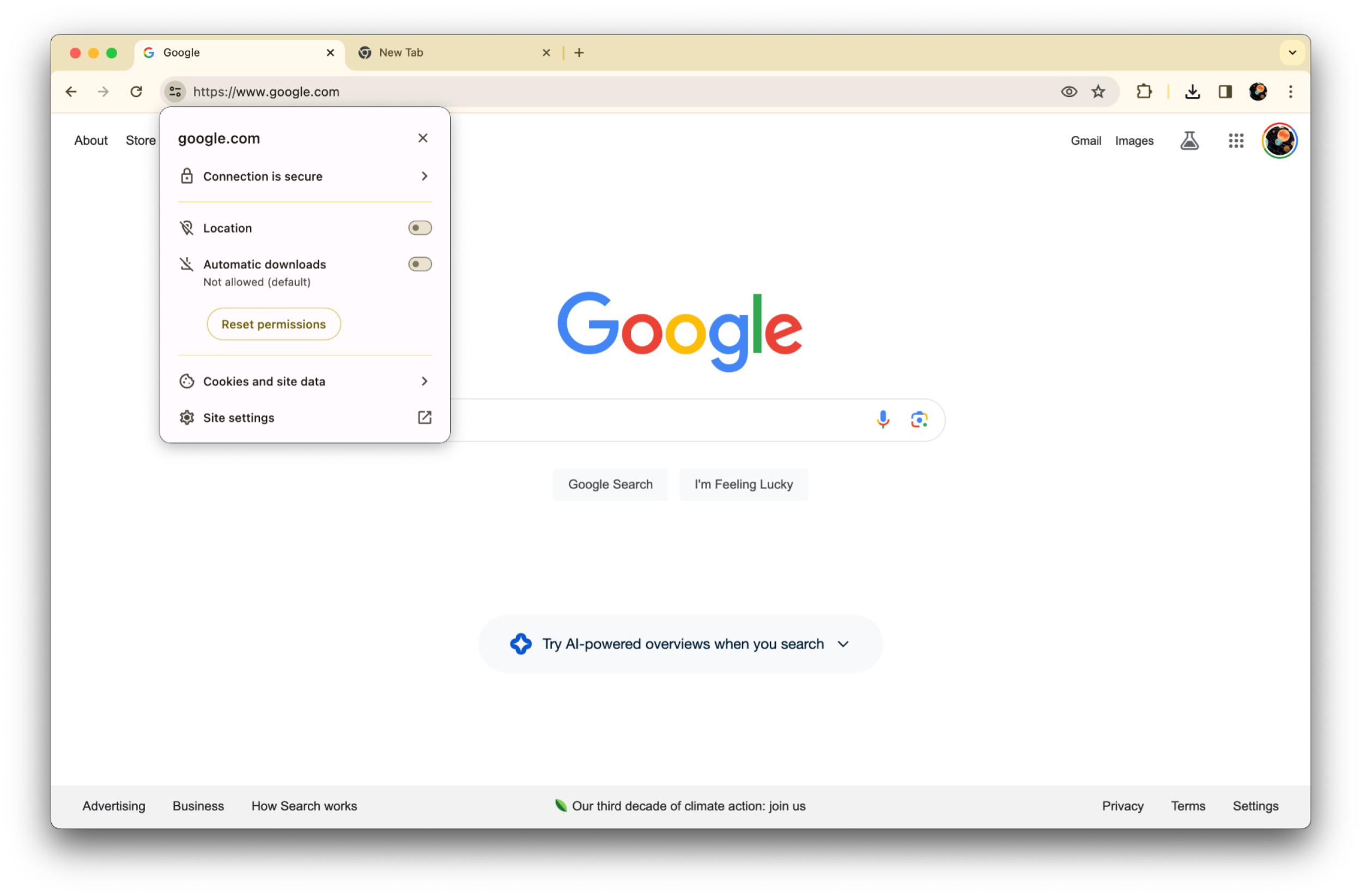The width and height of the screenshot is (1362, 896).
Task: Click the Reset permissions button
Action: 274,324
